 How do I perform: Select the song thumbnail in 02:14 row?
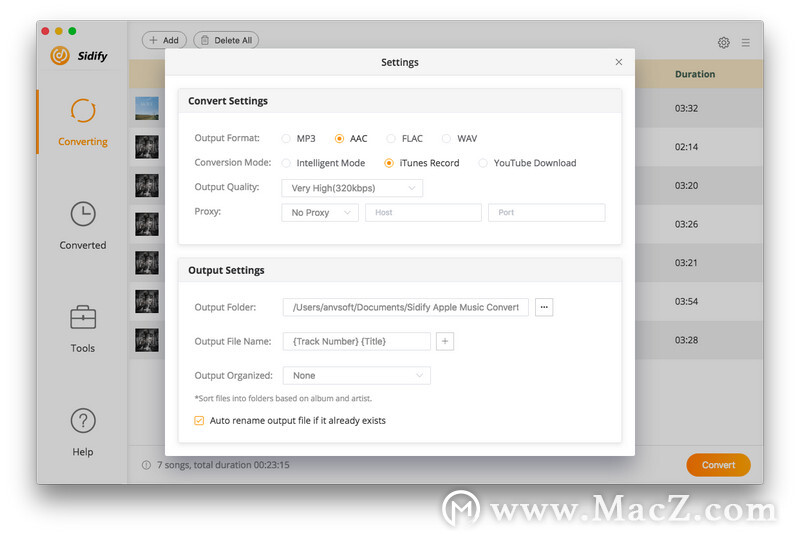click(x=147, y=147)
